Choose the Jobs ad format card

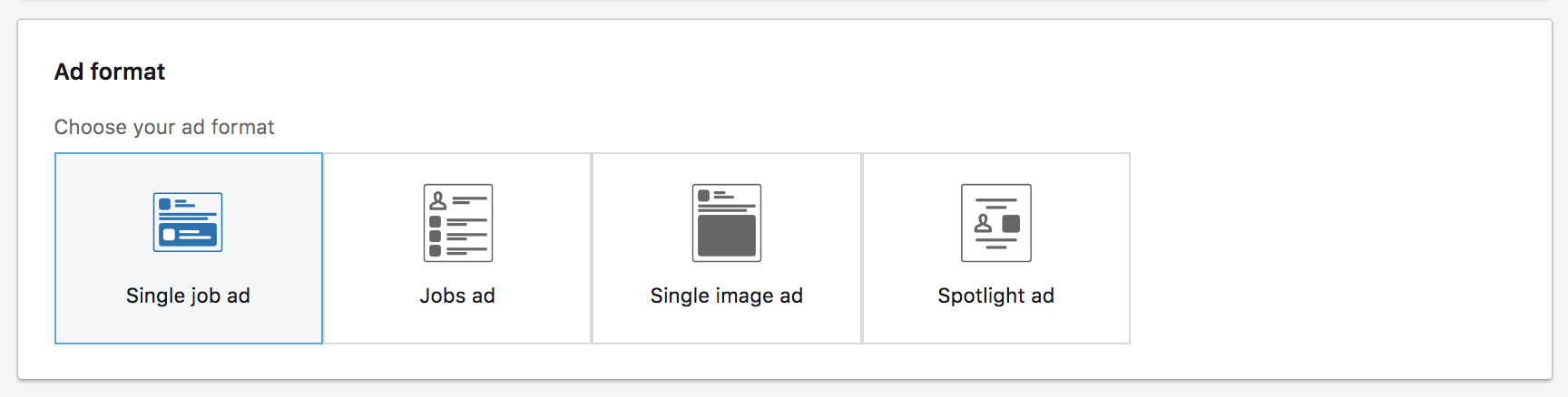(x=457, y=248)
